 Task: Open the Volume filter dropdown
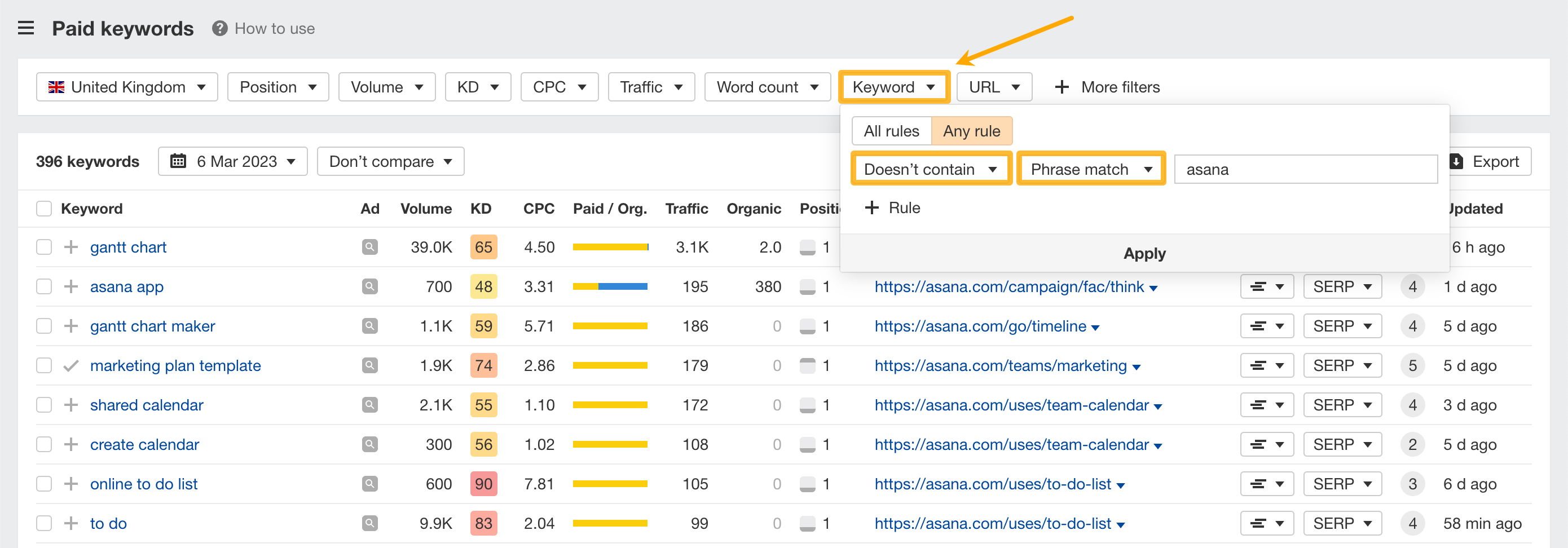[386, 87]
